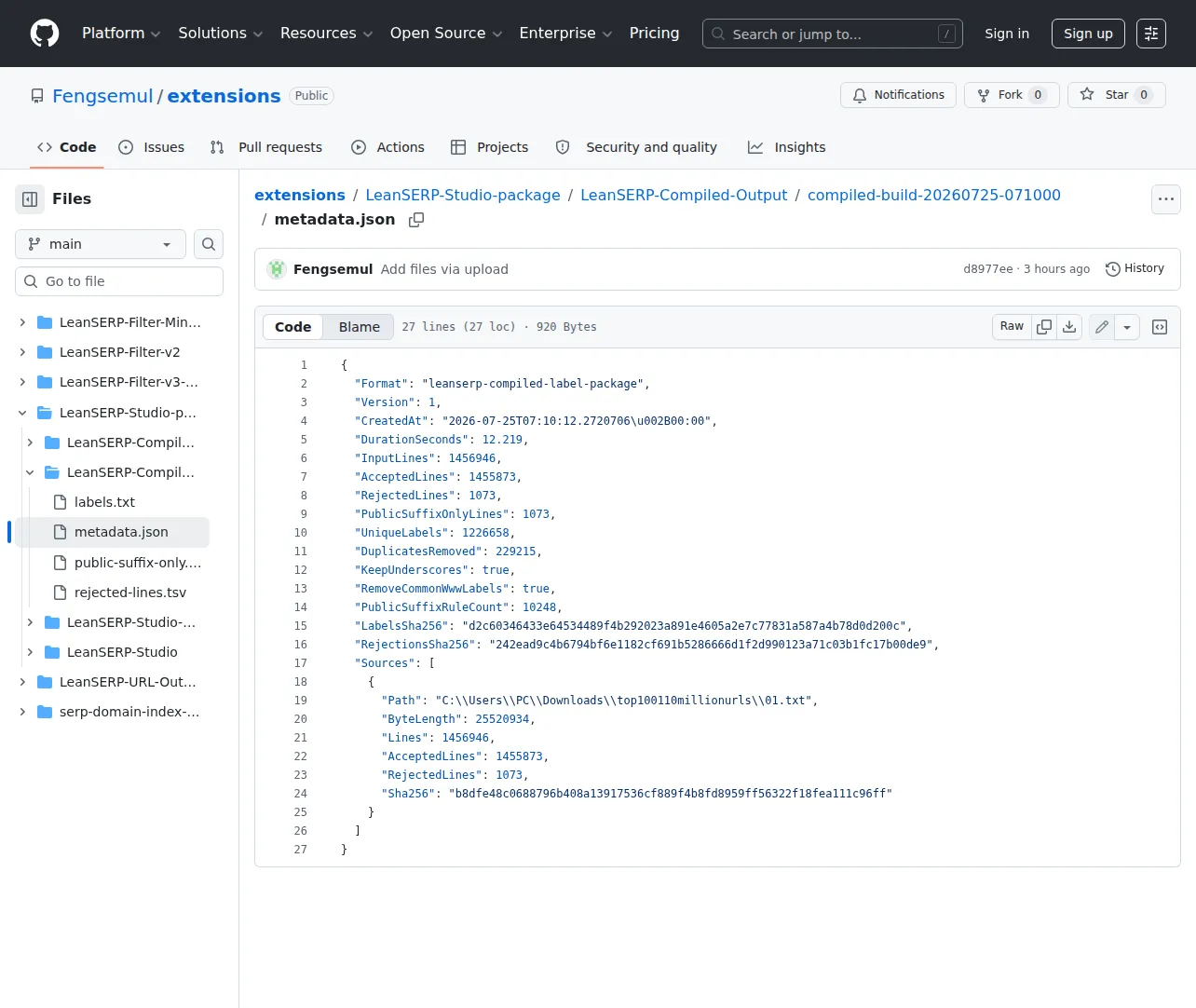Collapse the file tree side panel
This screenshot has width=1196, height=1008.
tap(30, 199)
